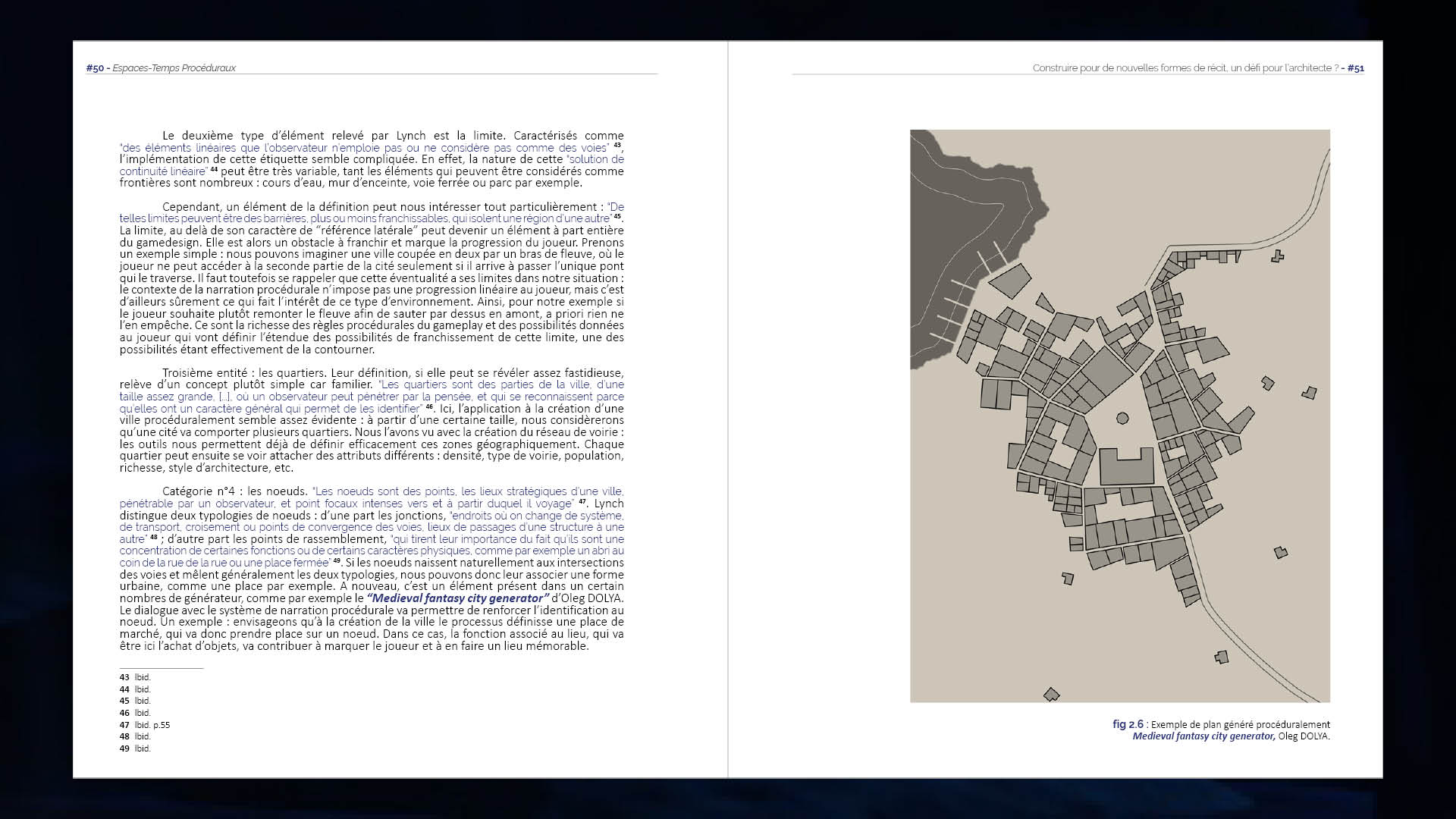Click the paragraph starting 'Troisième entité : les quartiers'
Image resolution: width=1456 pixels, height=819 pixels.
coord(372,420)
